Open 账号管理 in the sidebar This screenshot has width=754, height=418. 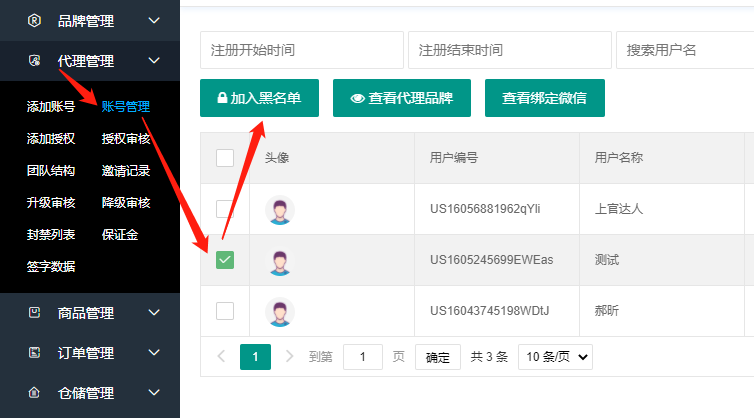tap(126, 107)
